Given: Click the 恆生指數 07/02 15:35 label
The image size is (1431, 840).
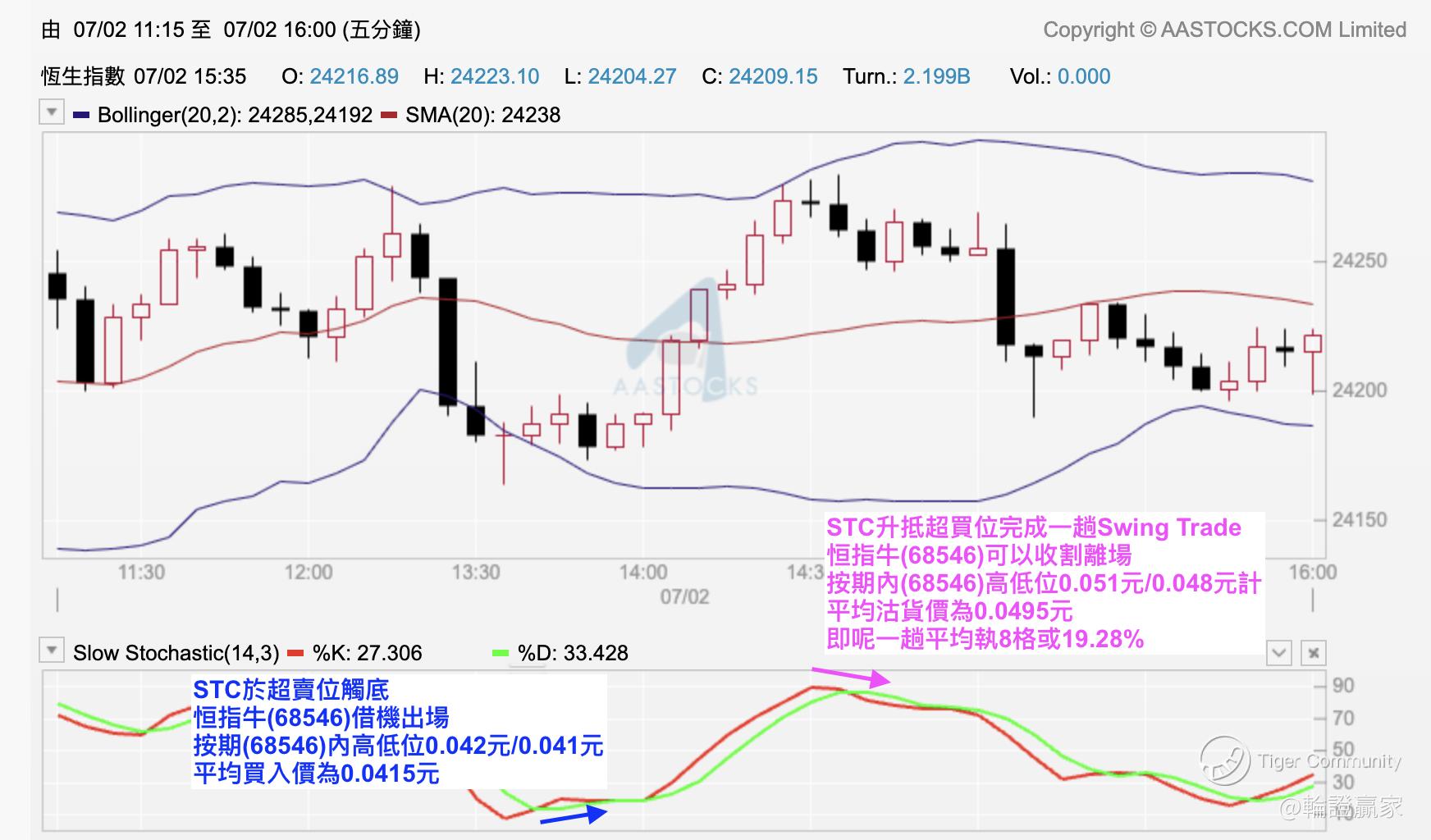Looking at the screenshot, I should 144,76.
